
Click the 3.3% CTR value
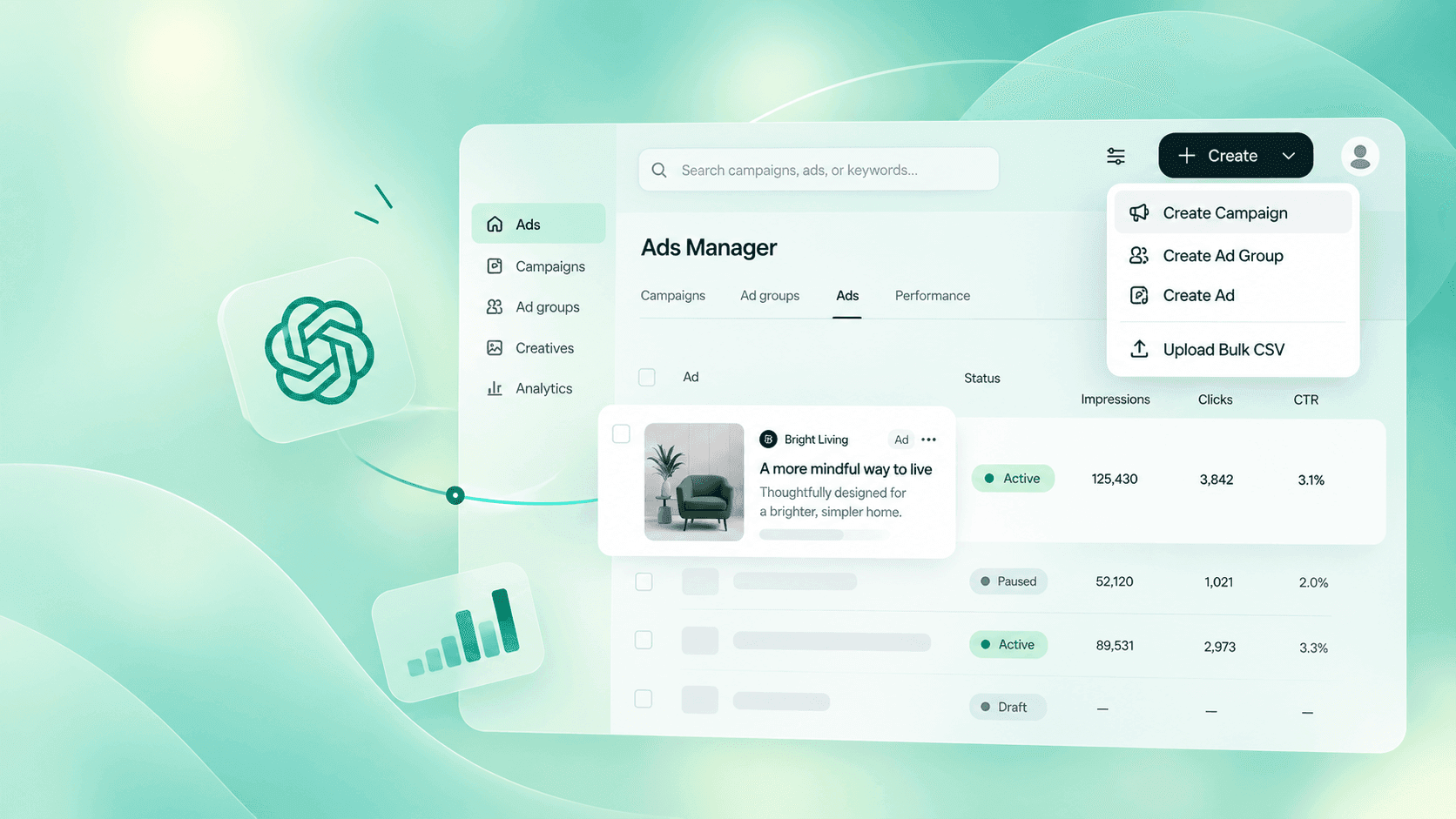(x=1314, y=648)
